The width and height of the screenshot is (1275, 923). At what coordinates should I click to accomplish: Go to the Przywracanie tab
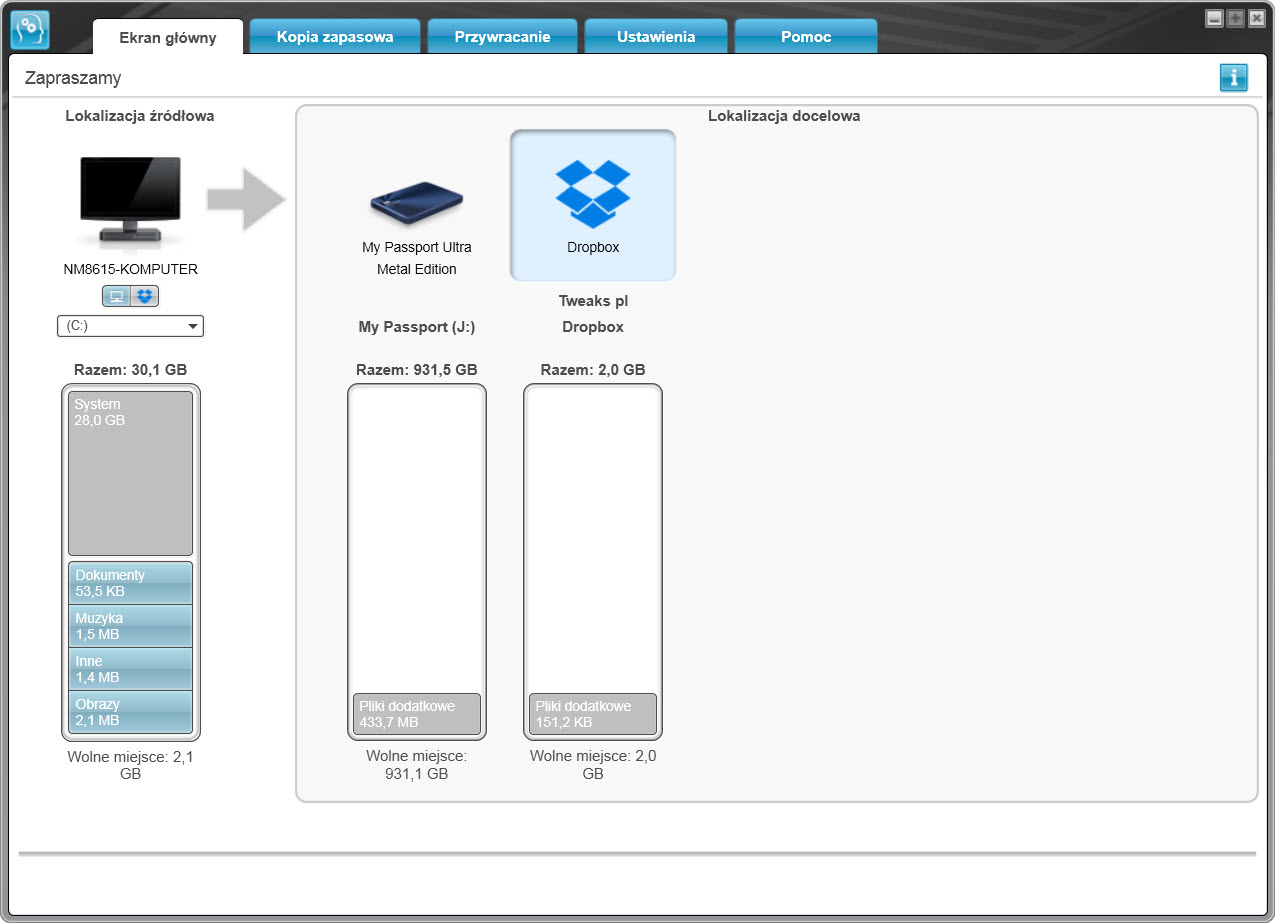[x=502, y=36]
